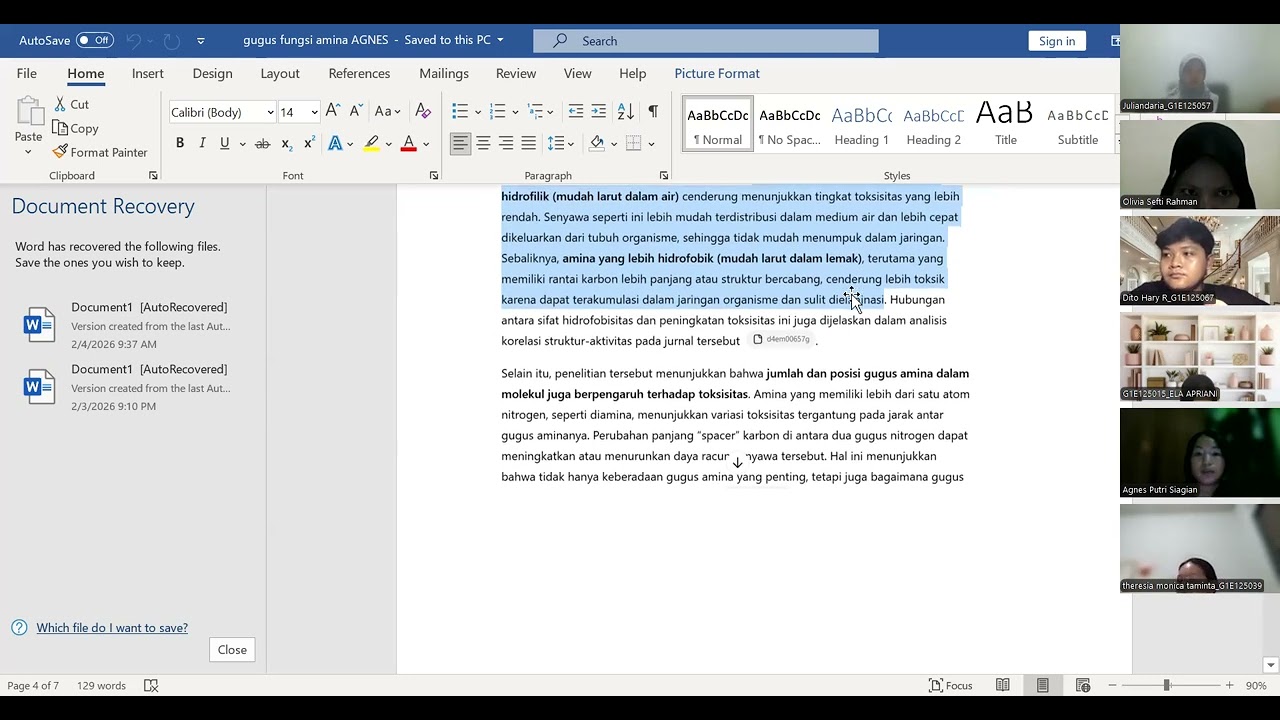Image resolution: width=1280 pixels, height=720 pixels.
Task: Adjust the zoom slider handle
Action: click(1166, 685)
